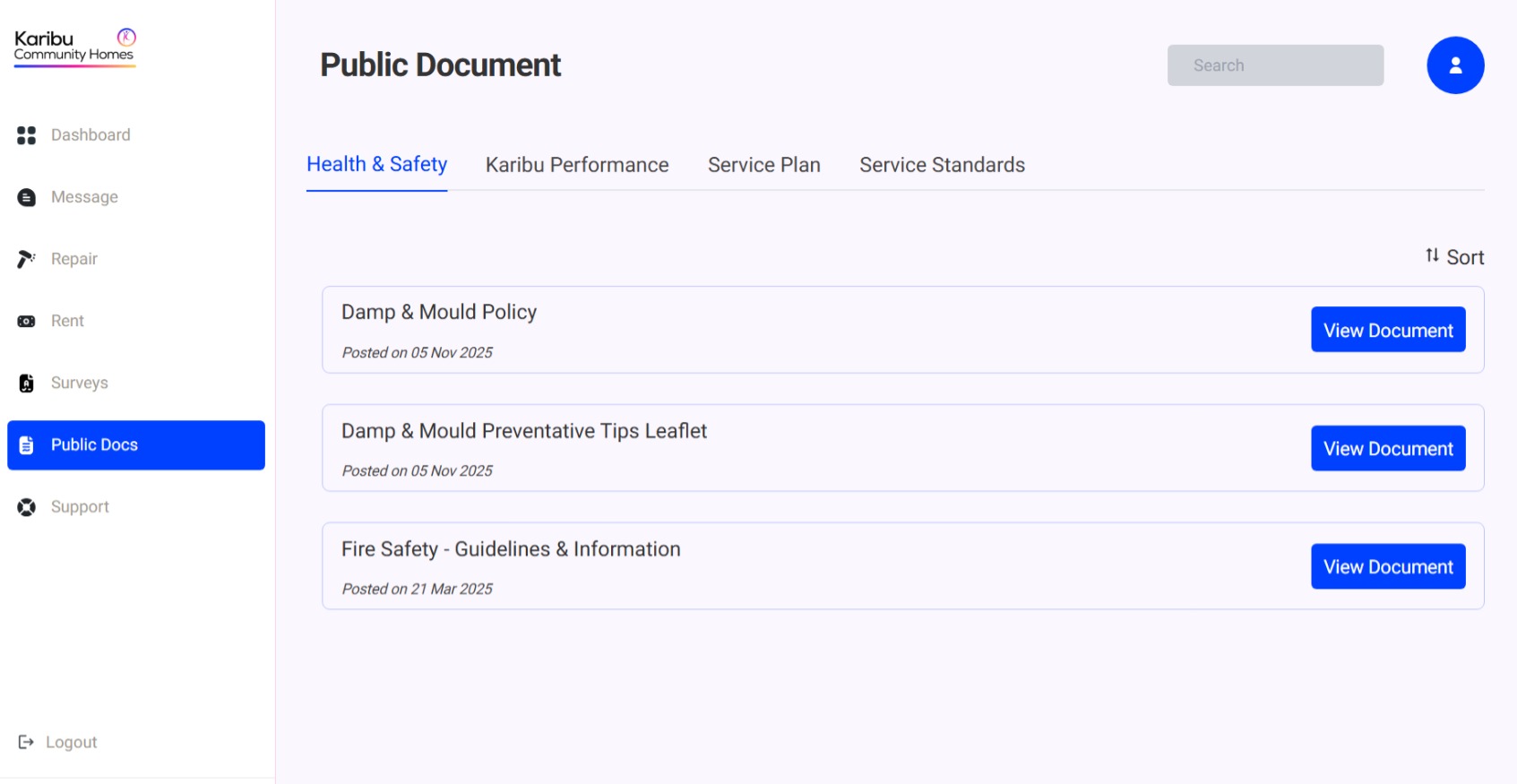Viewport: 1517px width, 784px height.
Task: Click the Surveys clipboard icon
Action: point(27,383)
